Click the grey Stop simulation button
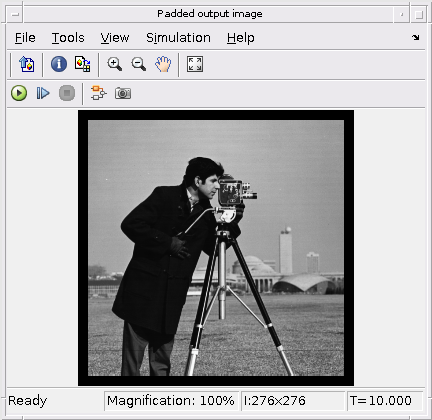The height and width of the screenshot is (420, 432). (x=67, y=93)
